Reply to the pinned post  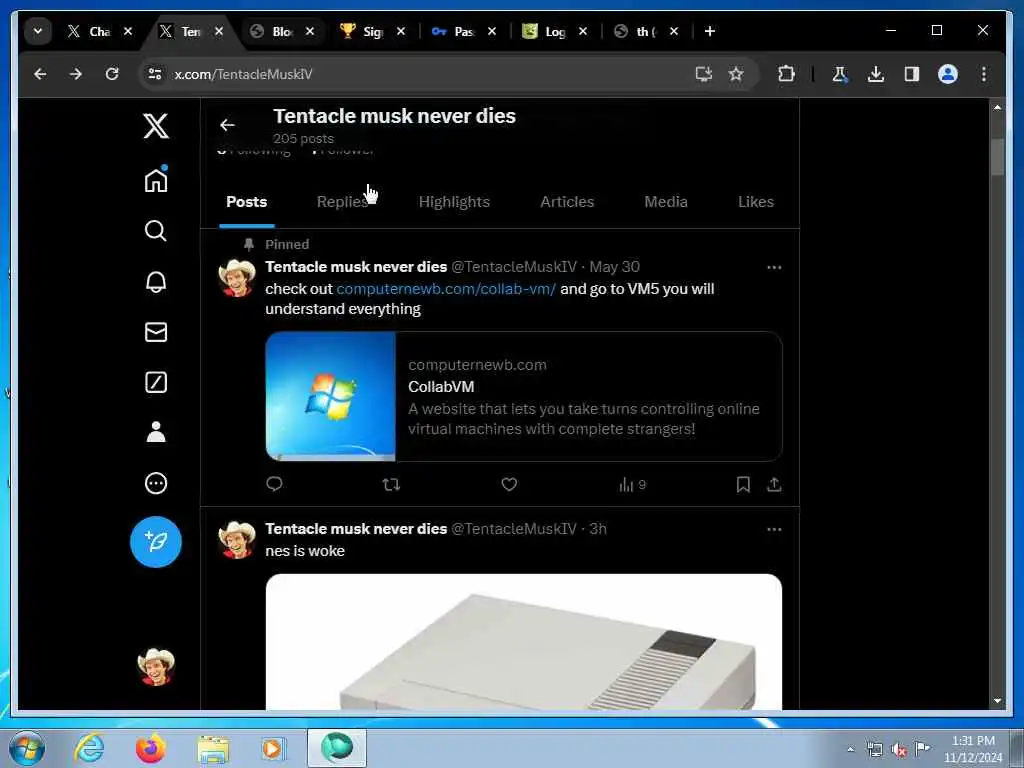[x=274, y=484]
